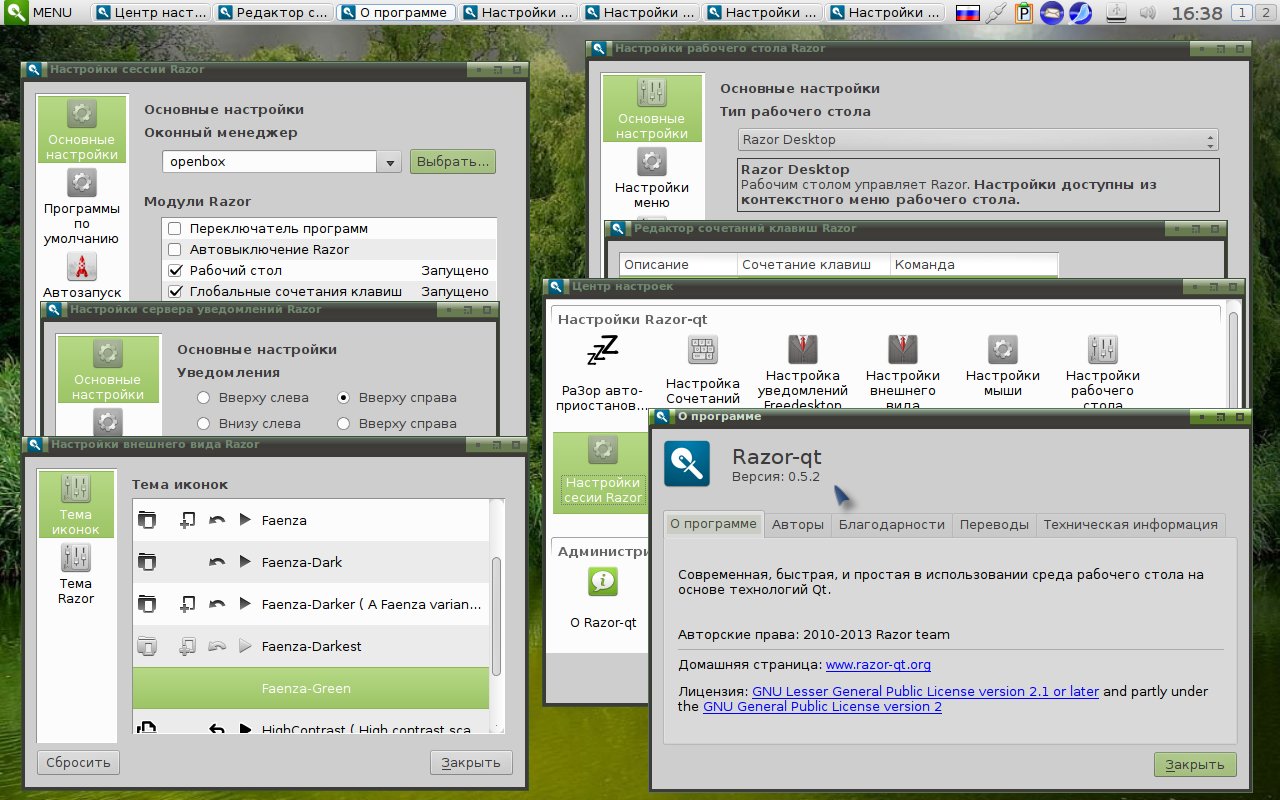The width and height of the screenshot is (1280, 800).
Task: Click the icon theme list scrollbar
Action: point(497,617)
